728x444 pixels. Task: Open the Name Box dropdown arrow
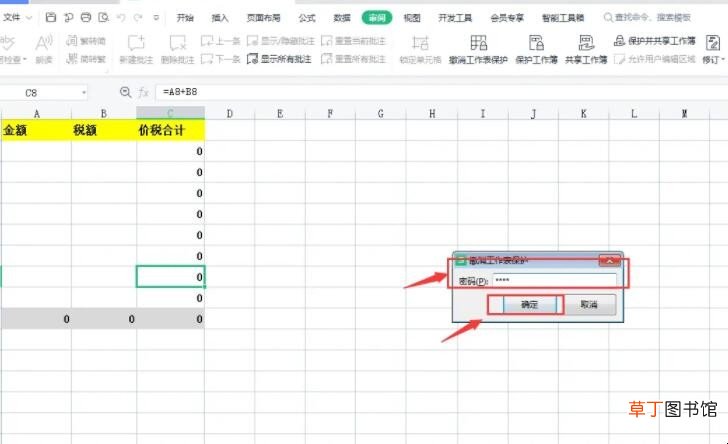[x=84, y=92]
